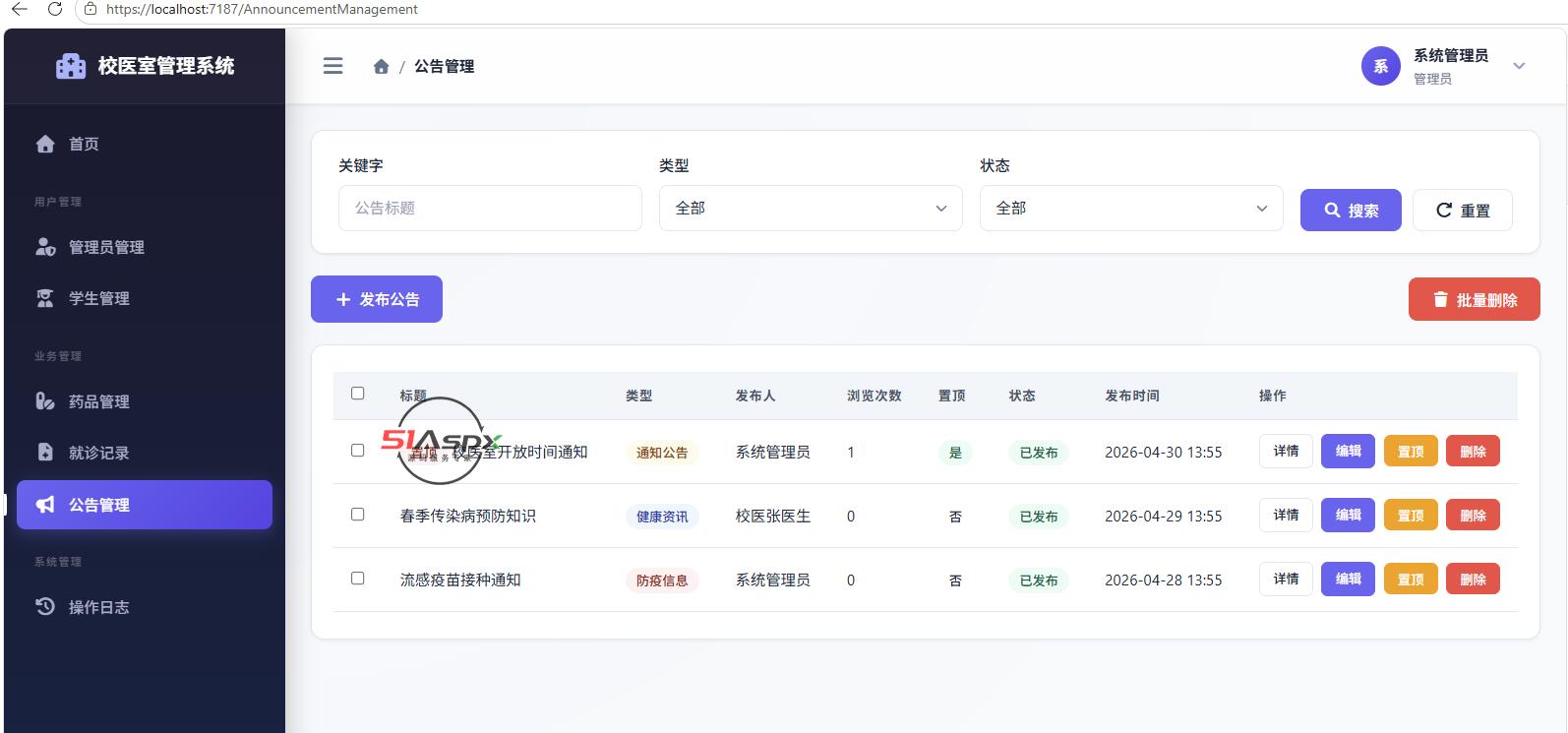
Task: Open 首页 in the sidebar
Action: point(145,144)
